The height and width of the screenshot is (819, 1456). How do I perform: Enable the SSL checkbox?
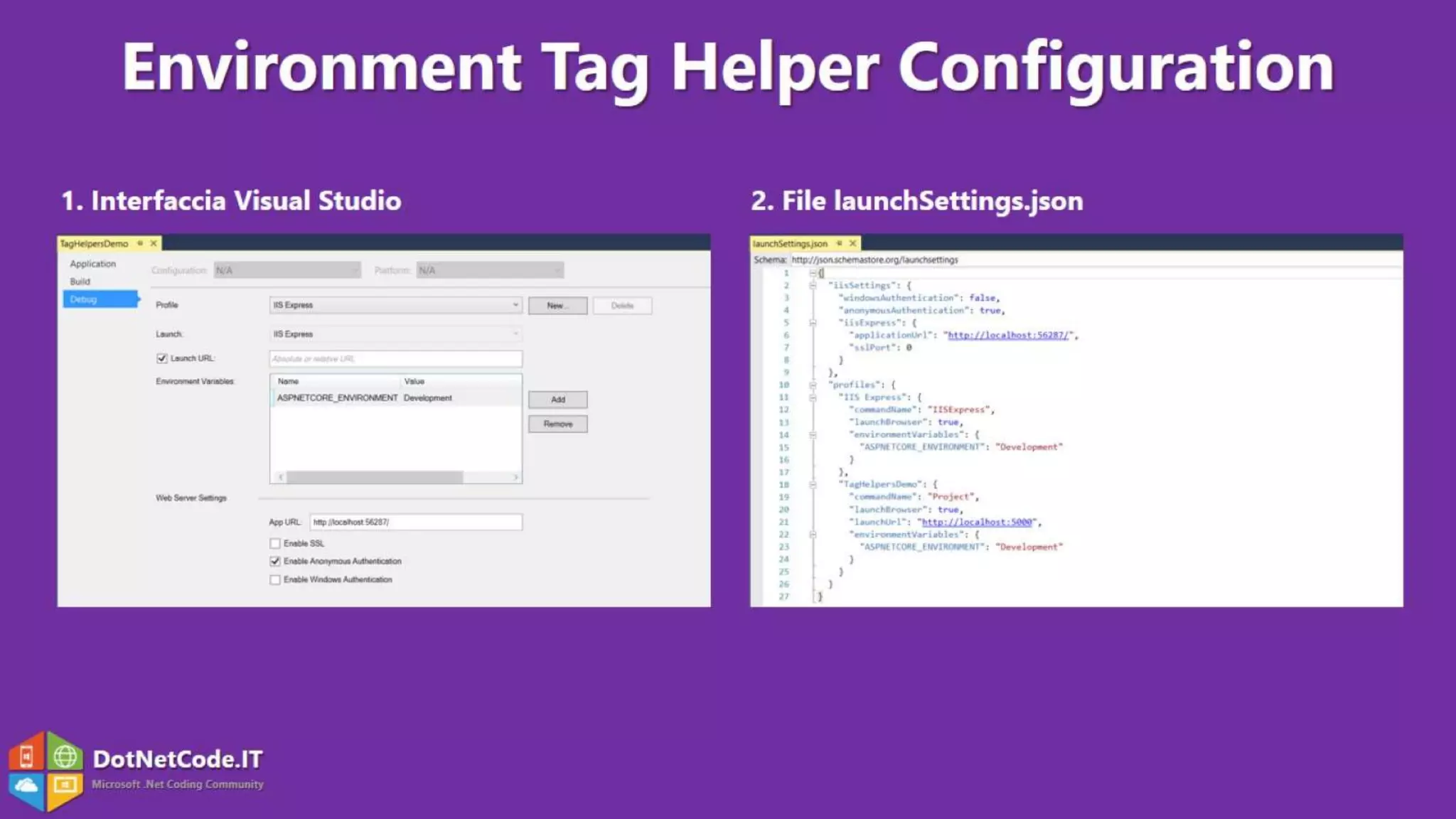[275, 543]
